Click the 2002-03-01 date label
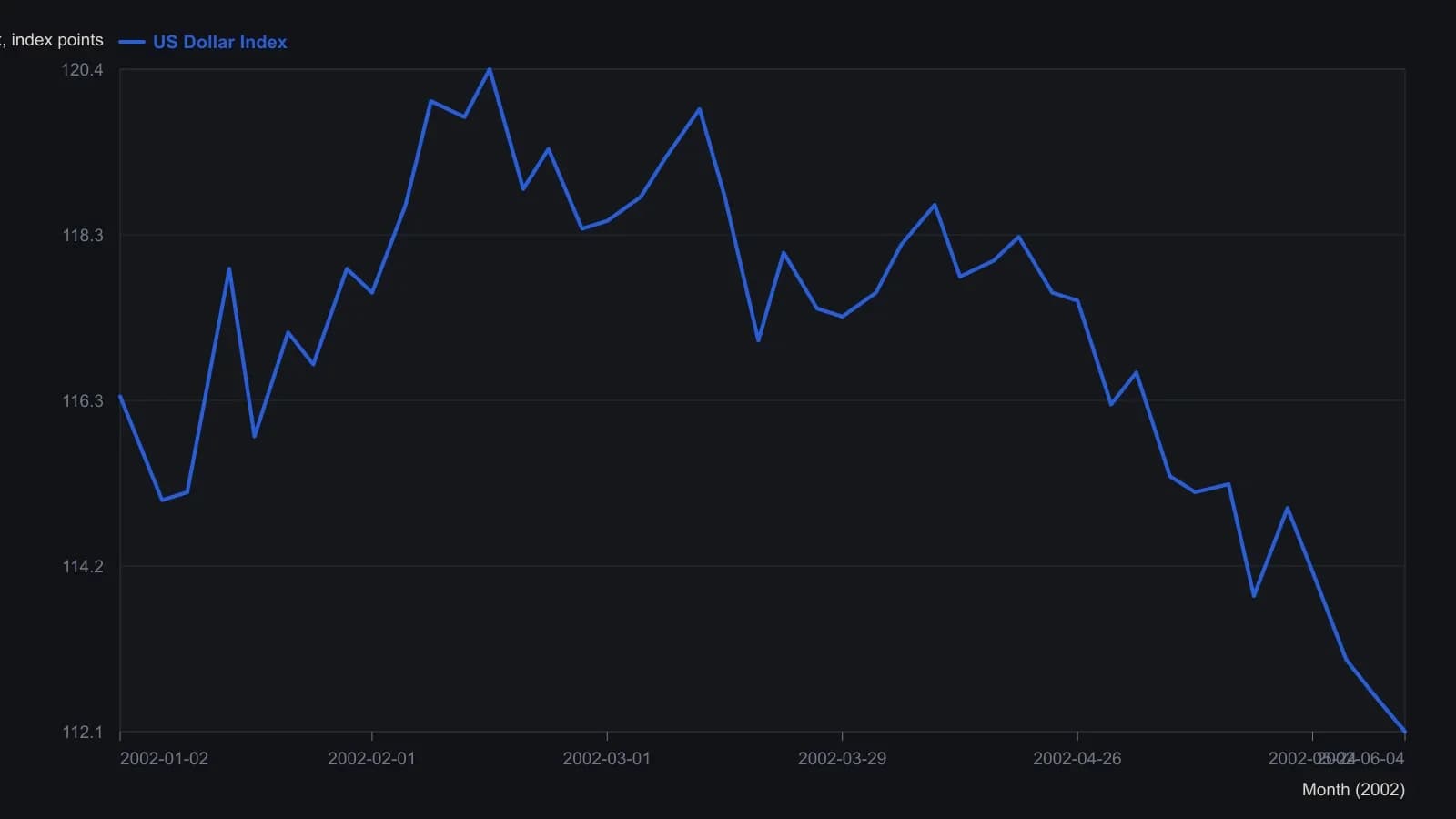 pos(607,759)
